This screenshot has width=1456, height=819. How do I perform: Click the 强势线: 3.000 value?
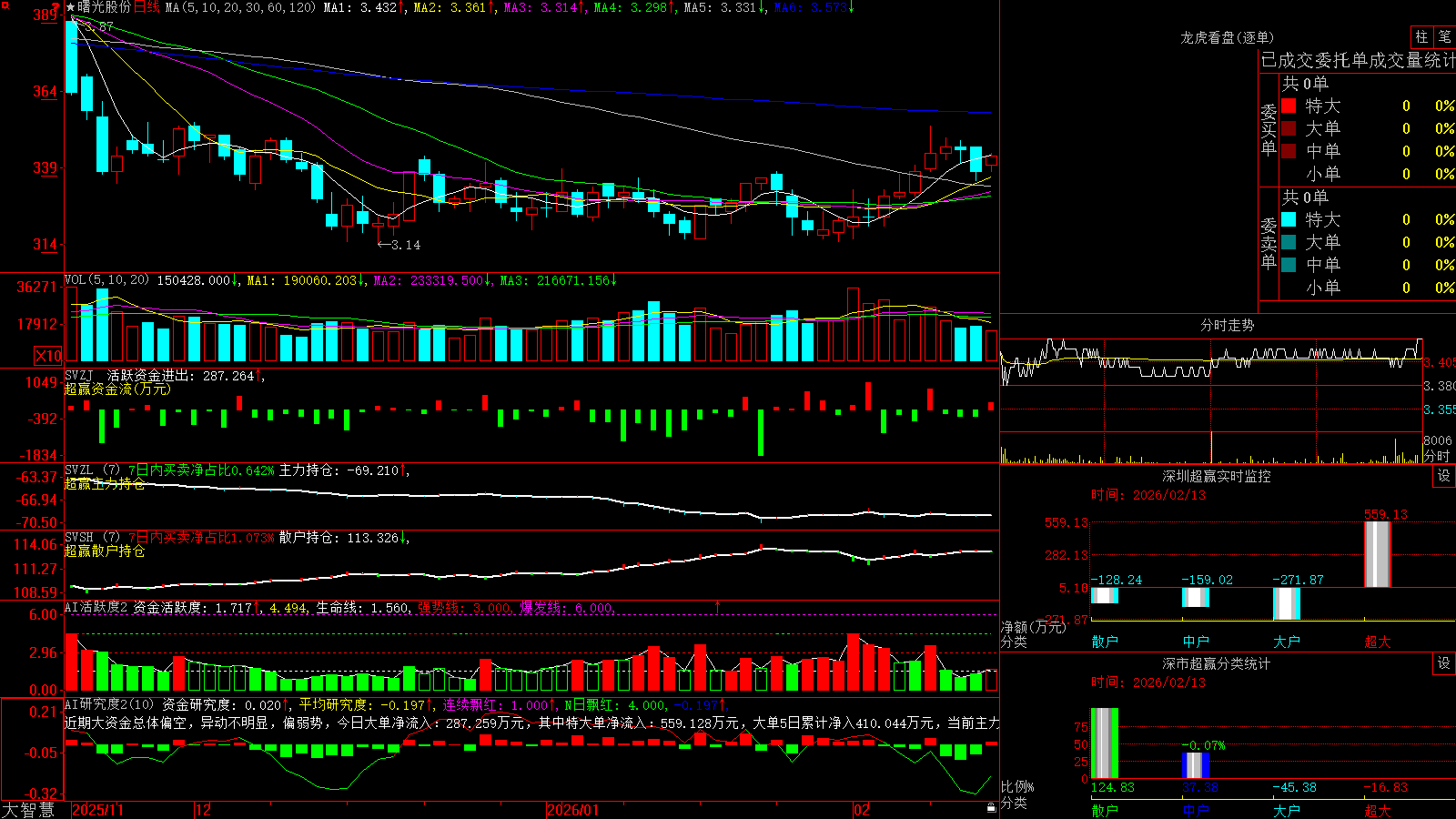point(465,608)
